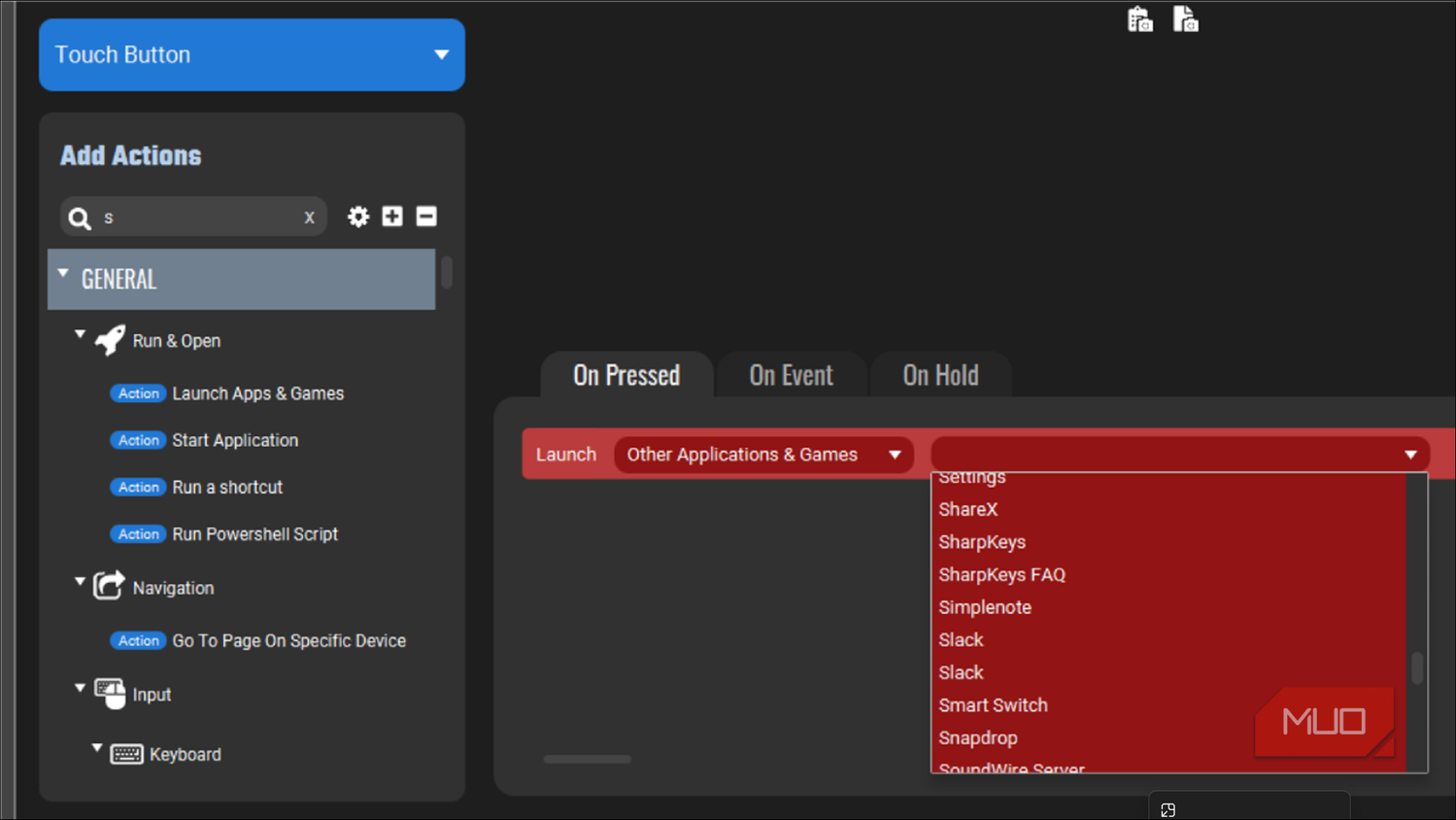Switch to the On Event tab
The image size is (1456, 820).
(x=791, y=375)
